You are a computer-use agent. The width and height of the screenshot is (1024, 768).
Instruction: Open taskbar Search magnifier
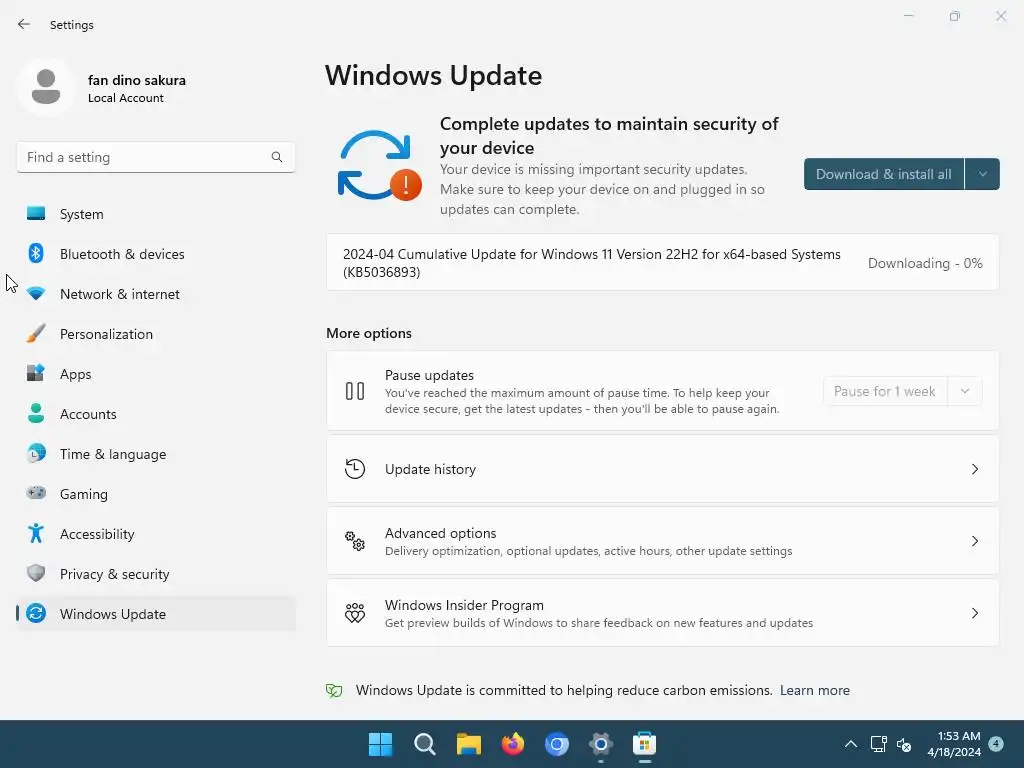[x=424, y=744]
